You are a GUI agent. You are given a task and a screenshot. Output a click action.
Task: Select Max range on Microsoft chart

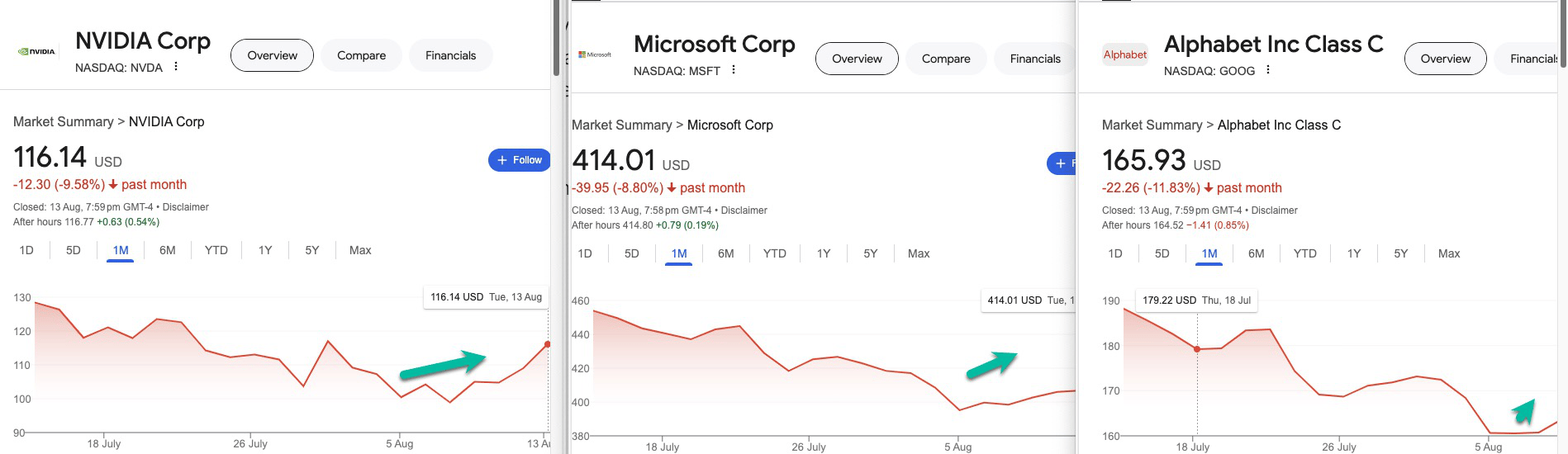[x=919, y=253]
